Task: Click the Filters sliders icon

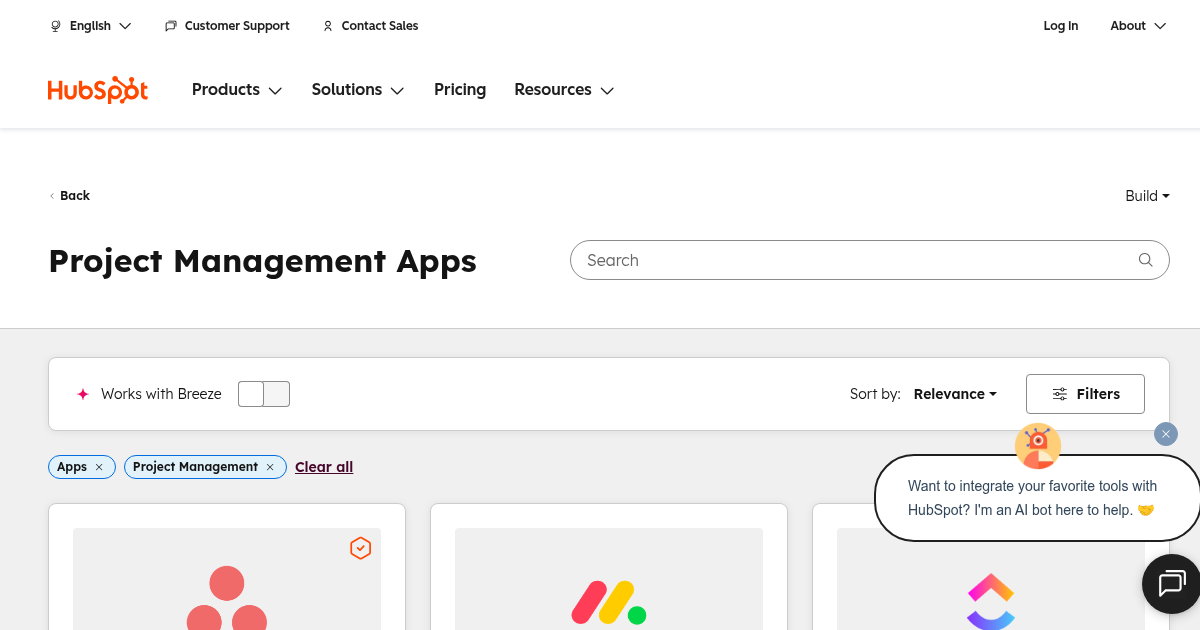Action: (1062, 393)
